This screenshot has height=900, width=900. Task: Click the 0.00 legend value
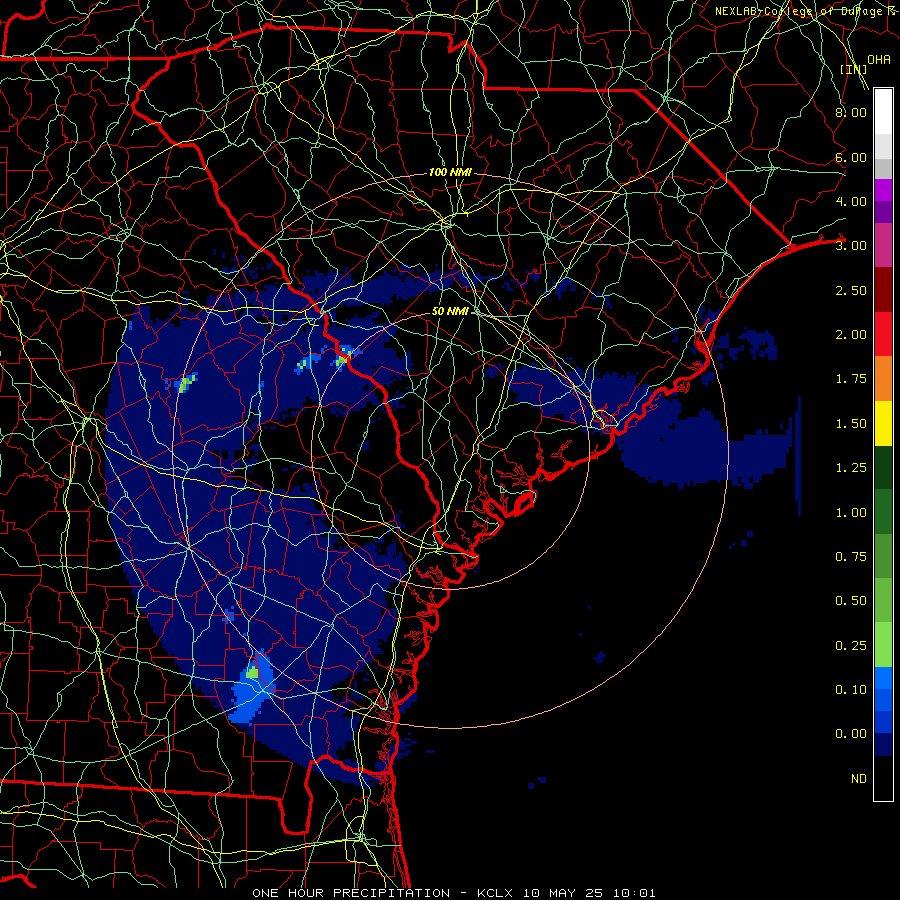tap(851, 734)
